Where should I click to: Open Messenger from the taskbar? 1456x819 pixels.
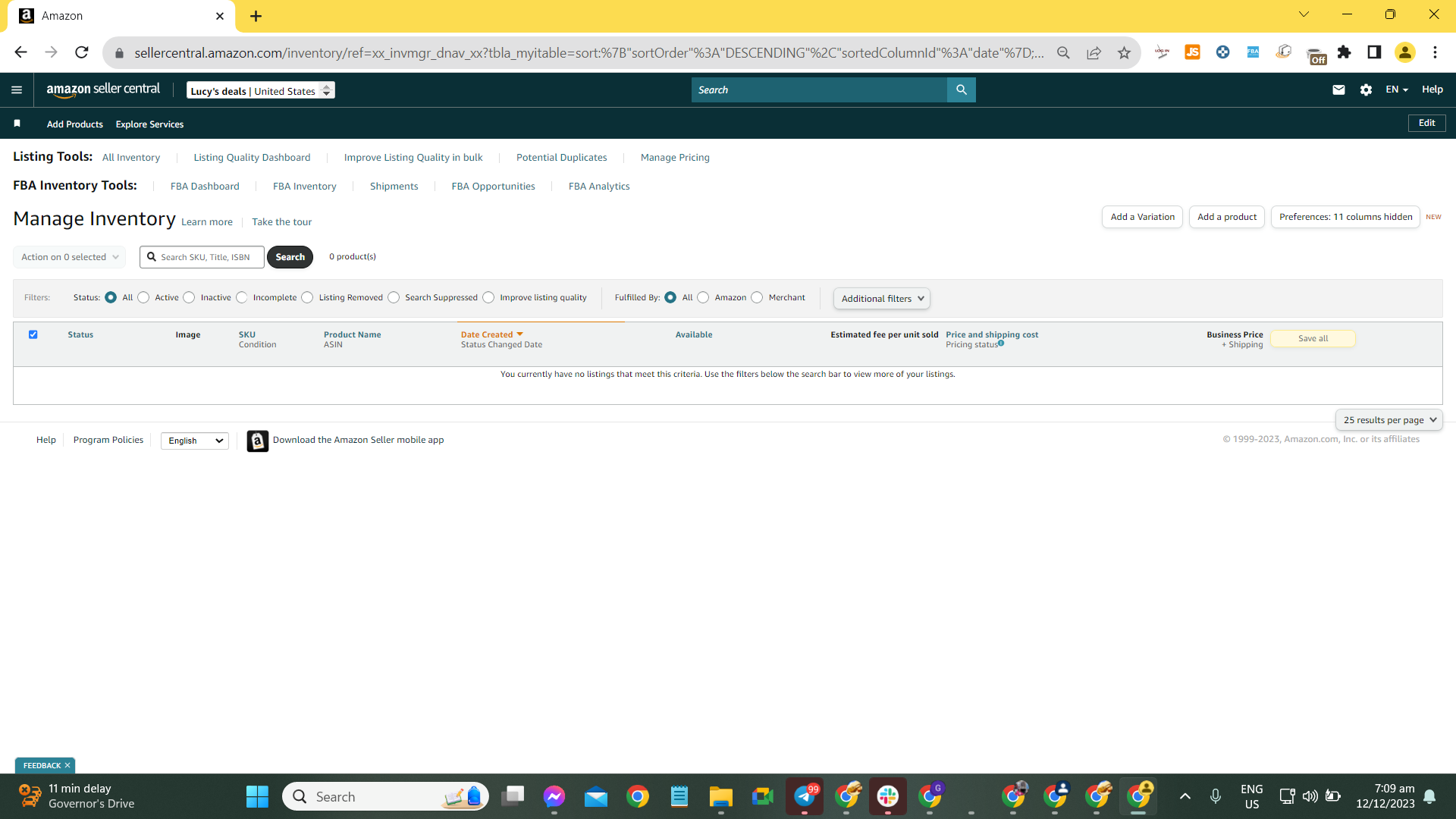point(554,796)
